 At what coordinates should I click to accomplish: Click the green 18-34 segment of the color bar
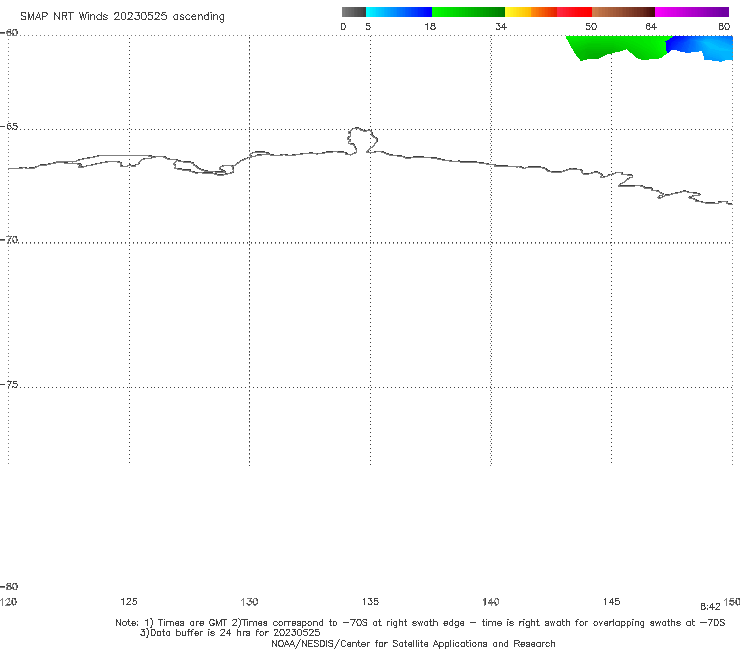pyautogui.click(x=468, y=12)
